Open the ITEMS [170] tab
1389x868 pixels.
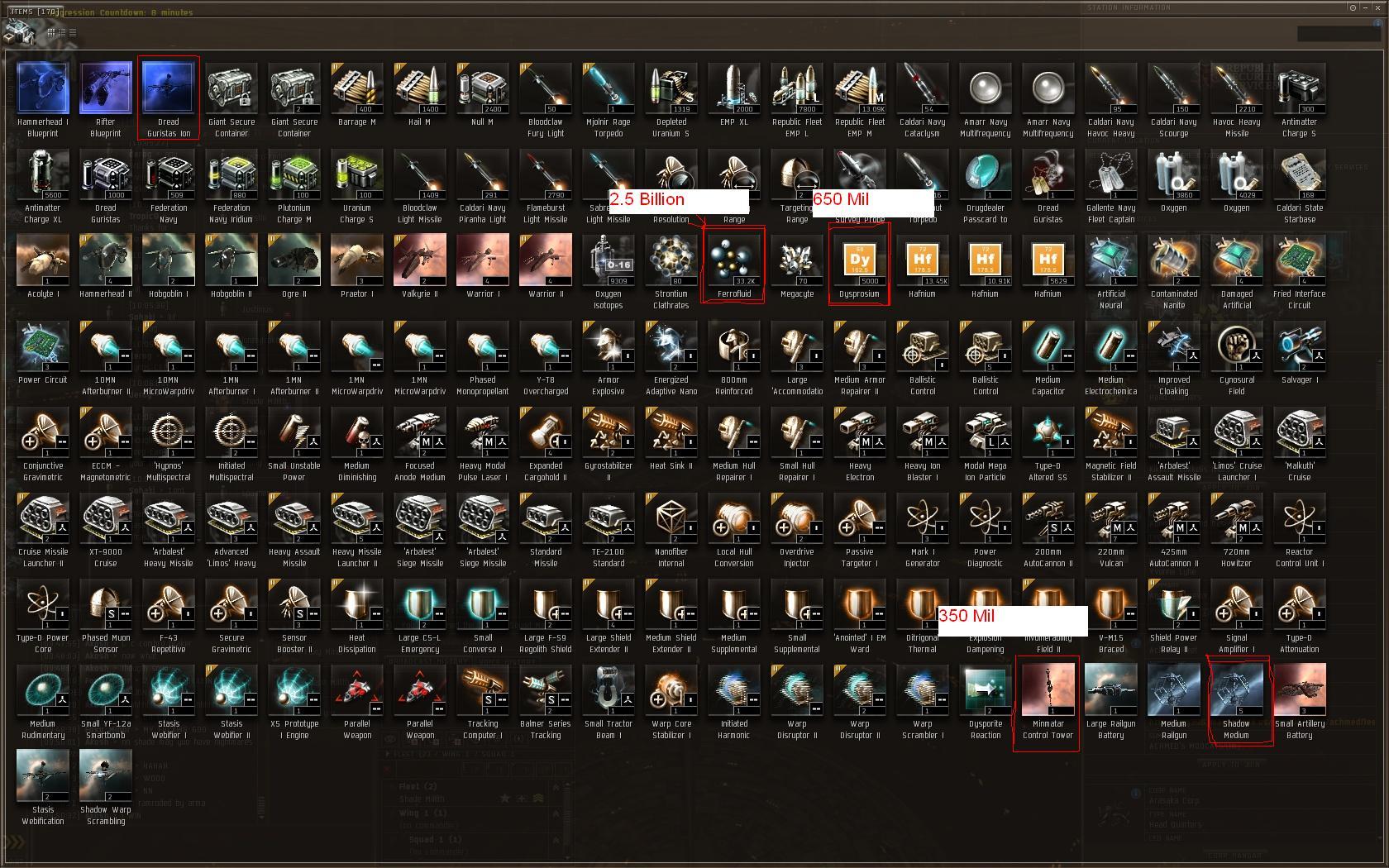tap(35, 12)
